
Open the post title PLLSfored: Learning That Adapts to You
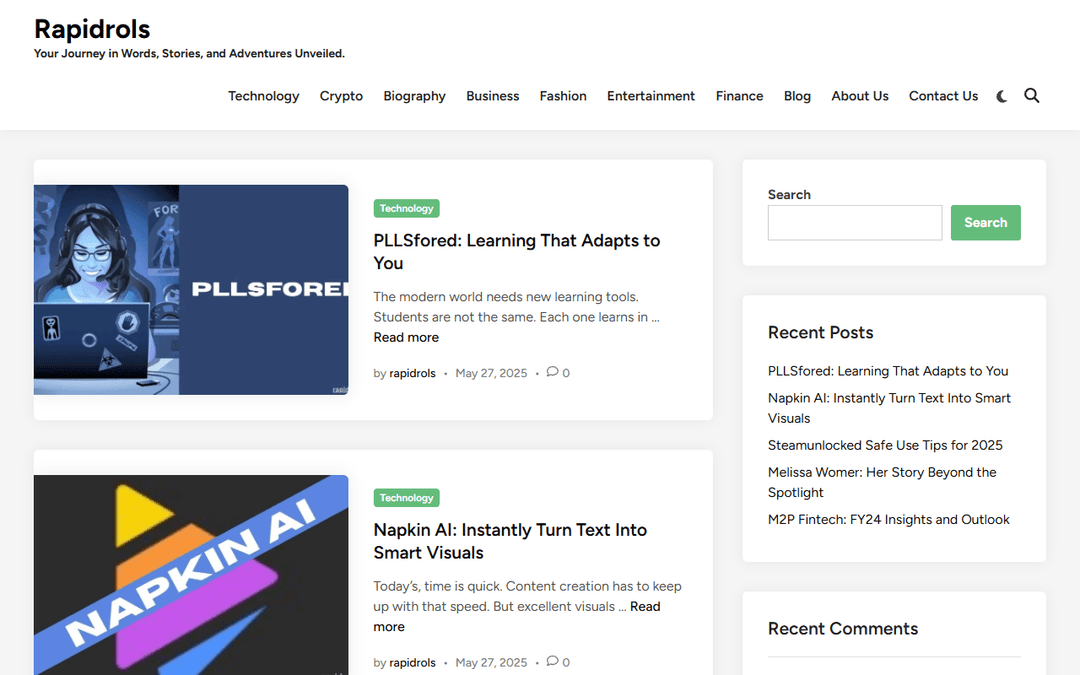[517, 251]
